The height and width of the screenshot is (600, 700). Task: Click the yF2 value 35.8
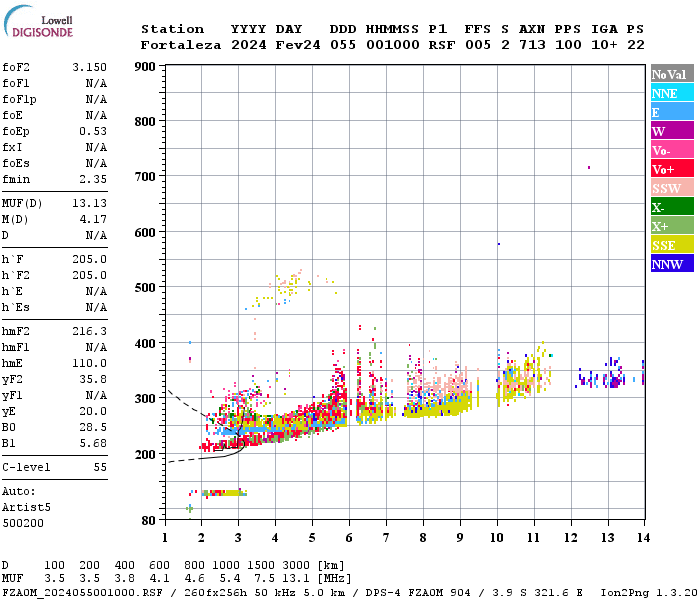[x=93, y=379]
